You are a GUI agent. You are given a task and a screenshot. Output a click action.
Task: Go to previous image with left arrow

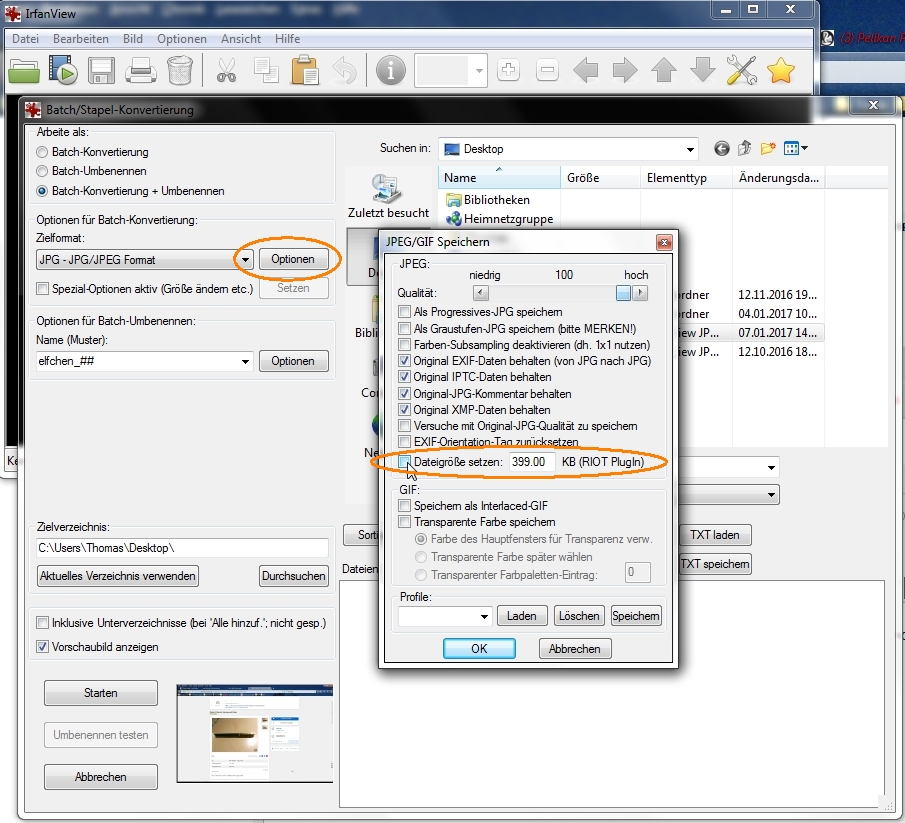[586, 70]
